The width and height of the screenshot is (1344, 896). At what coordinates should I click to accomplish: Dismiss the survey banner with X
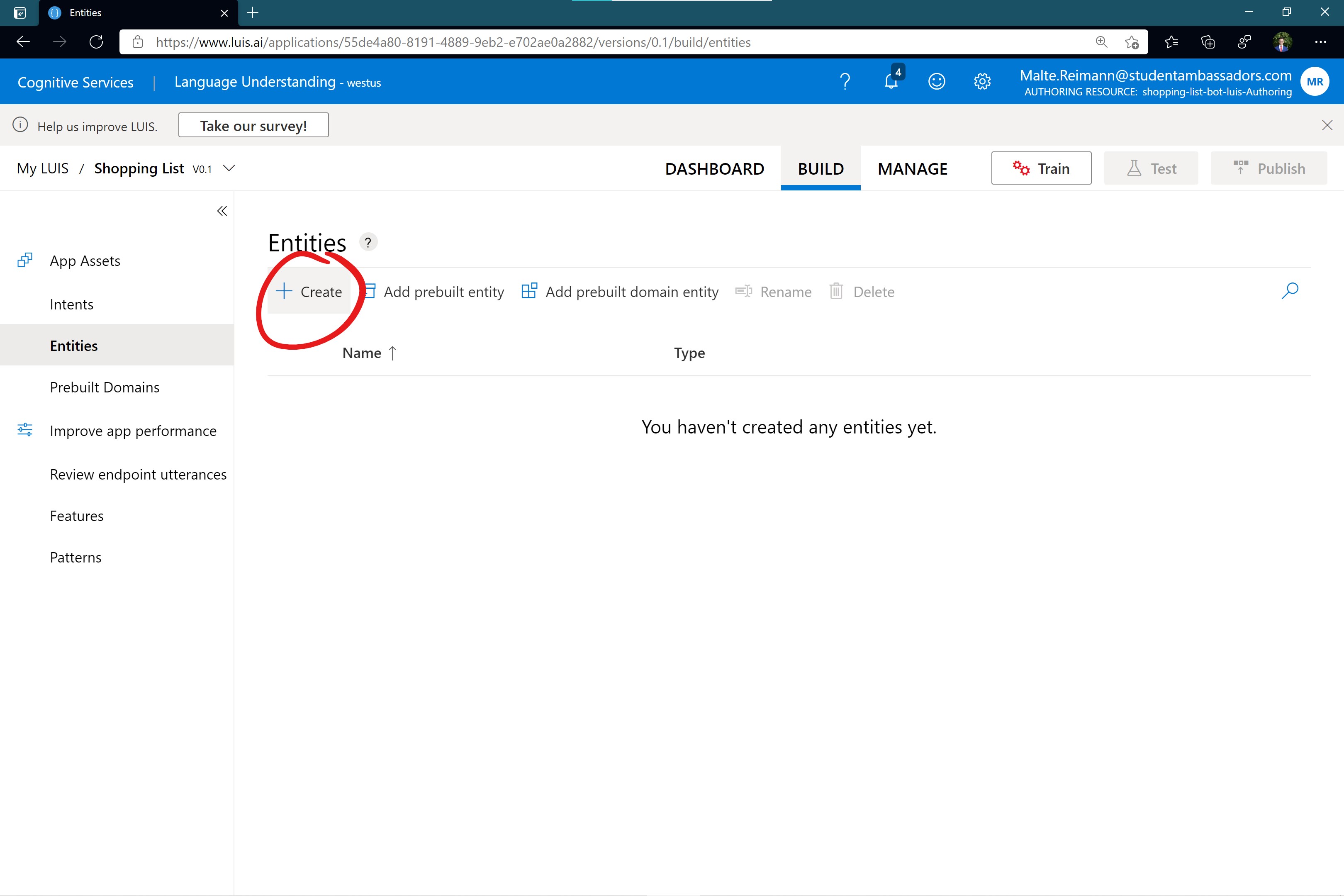click(1327, 125)
